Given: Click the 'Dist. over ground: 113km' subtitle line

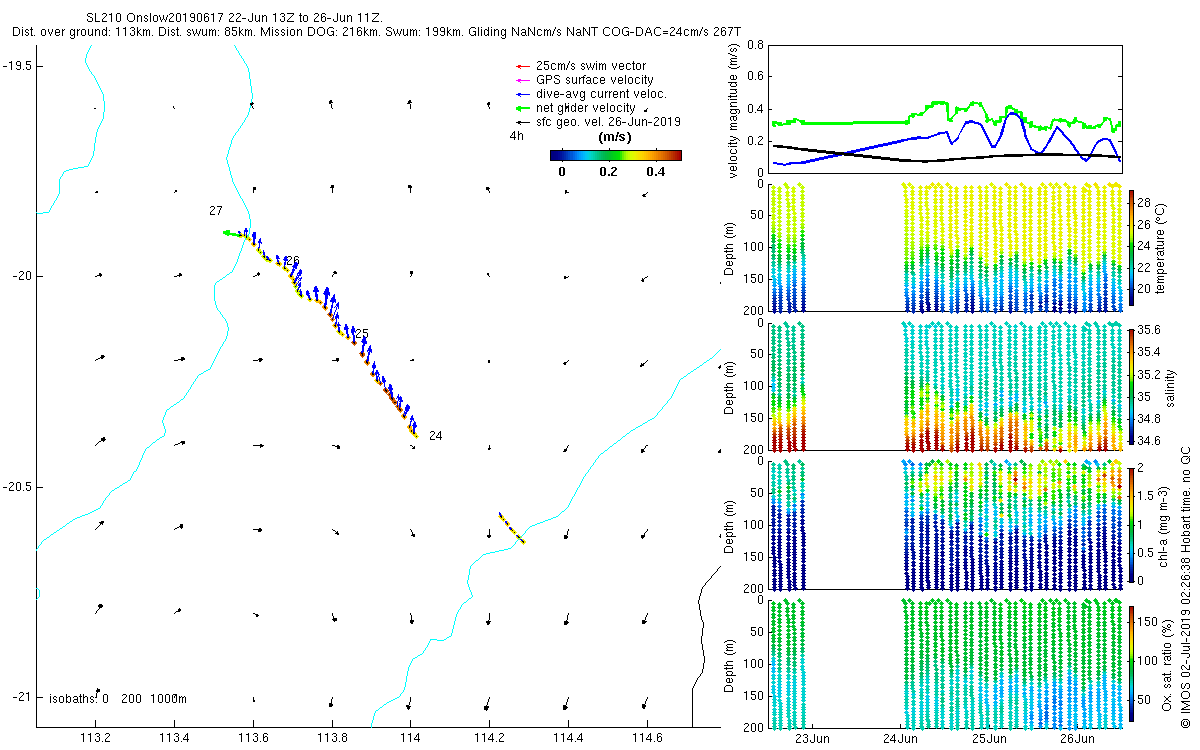Looking at the screenshot, I should point(378,32).
